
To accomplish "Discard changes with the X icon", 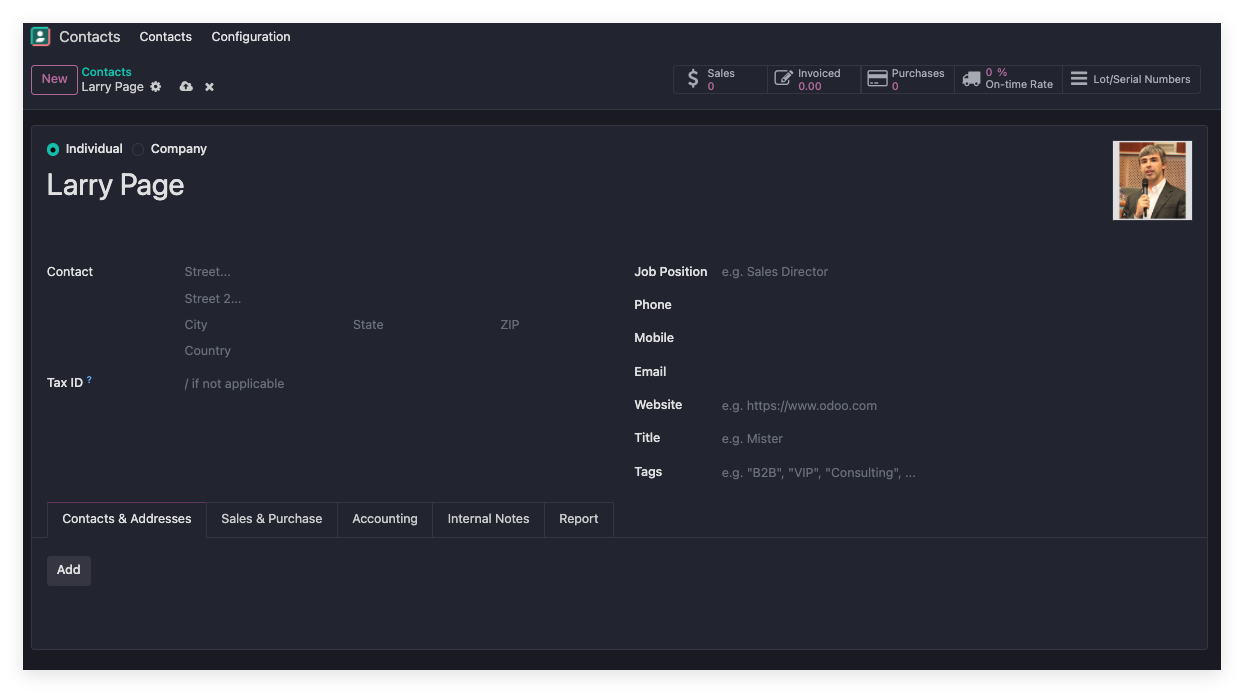I will click(x=209, y=87).
